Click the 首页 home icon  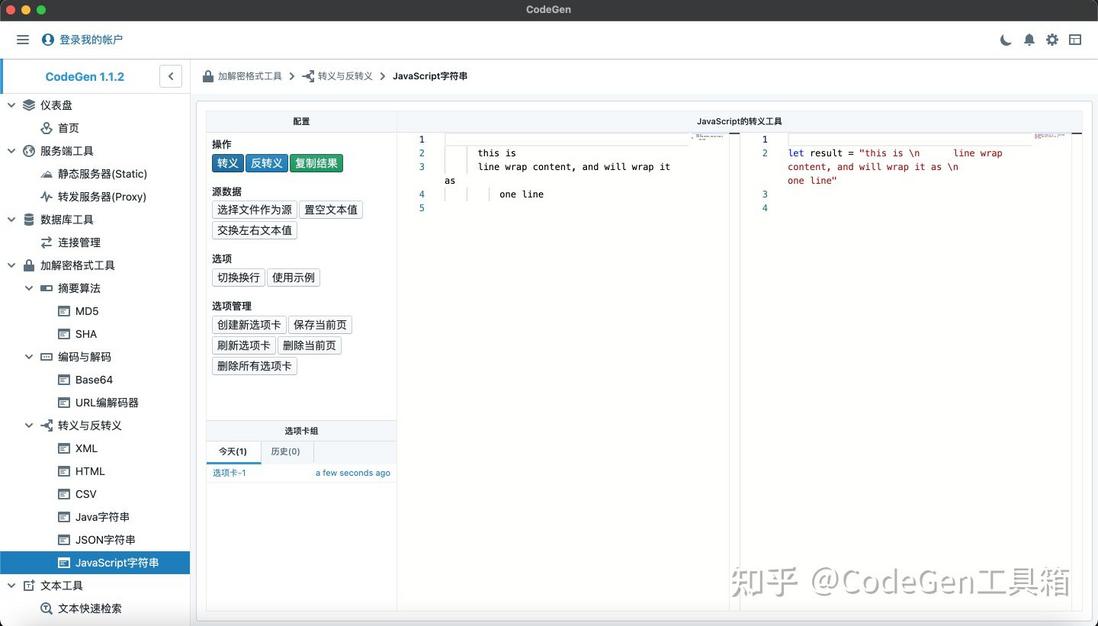coord(46,128)
